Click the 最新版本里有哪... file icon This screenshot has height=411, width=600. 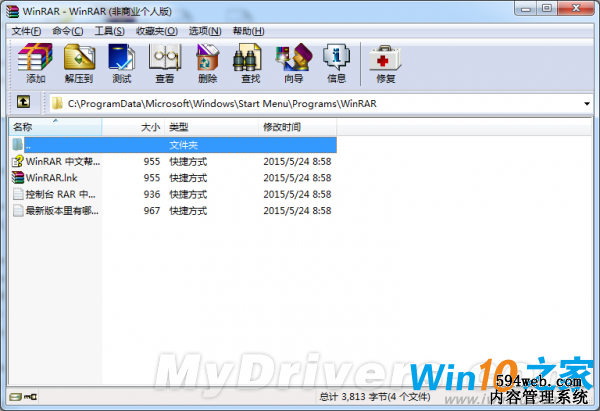[x=18, y=210]
